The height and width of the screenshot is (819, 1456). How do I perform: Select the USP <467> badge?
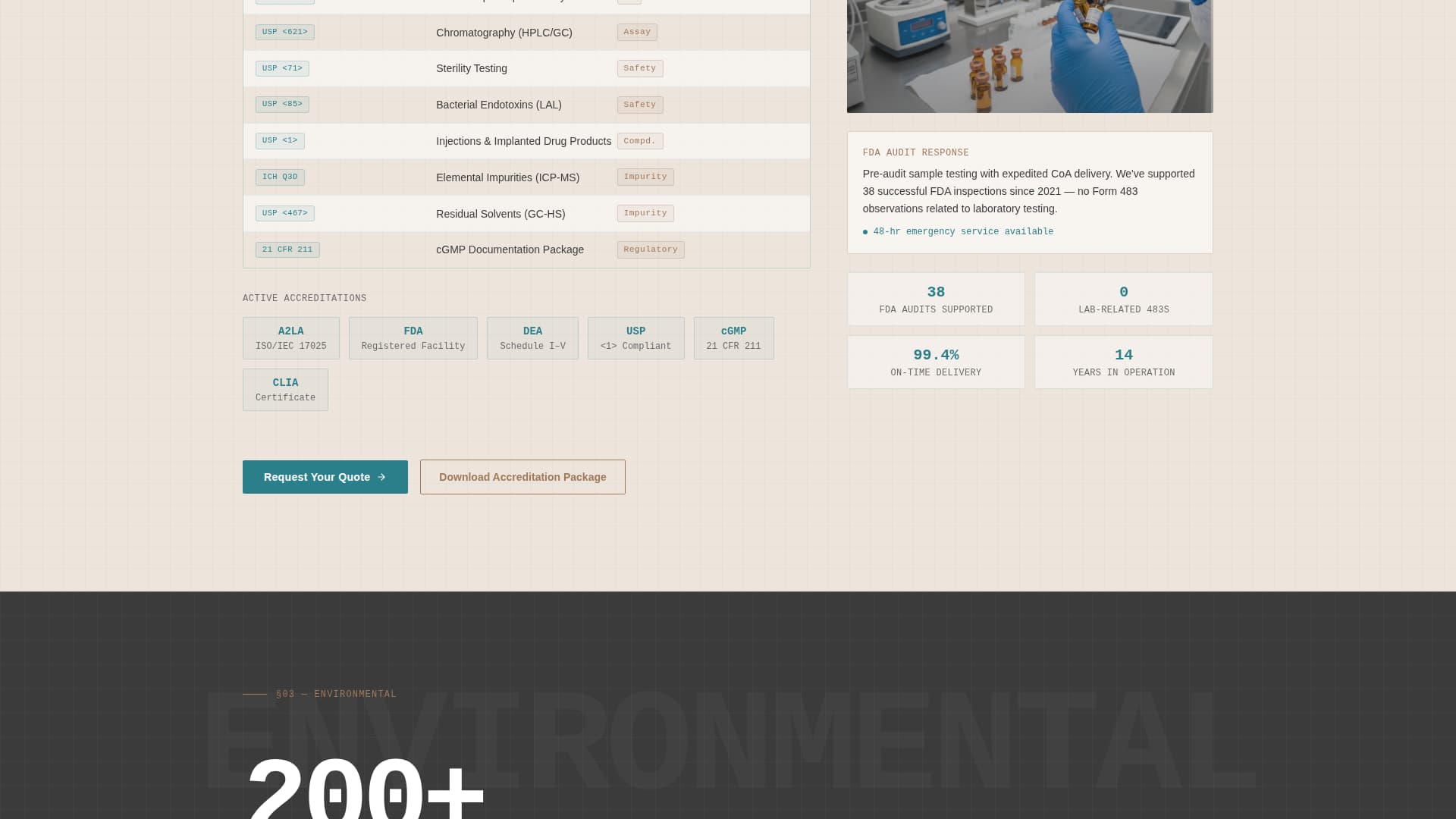285,213
